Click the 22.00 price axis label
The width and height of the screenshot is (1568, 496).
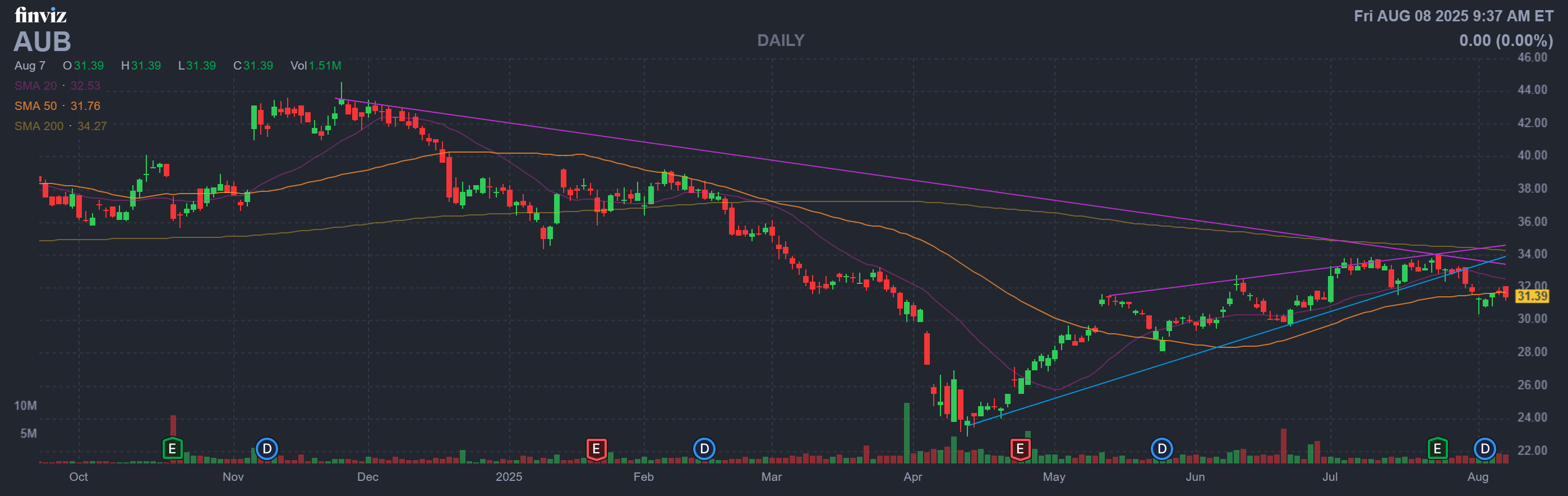click(1532, 451)
